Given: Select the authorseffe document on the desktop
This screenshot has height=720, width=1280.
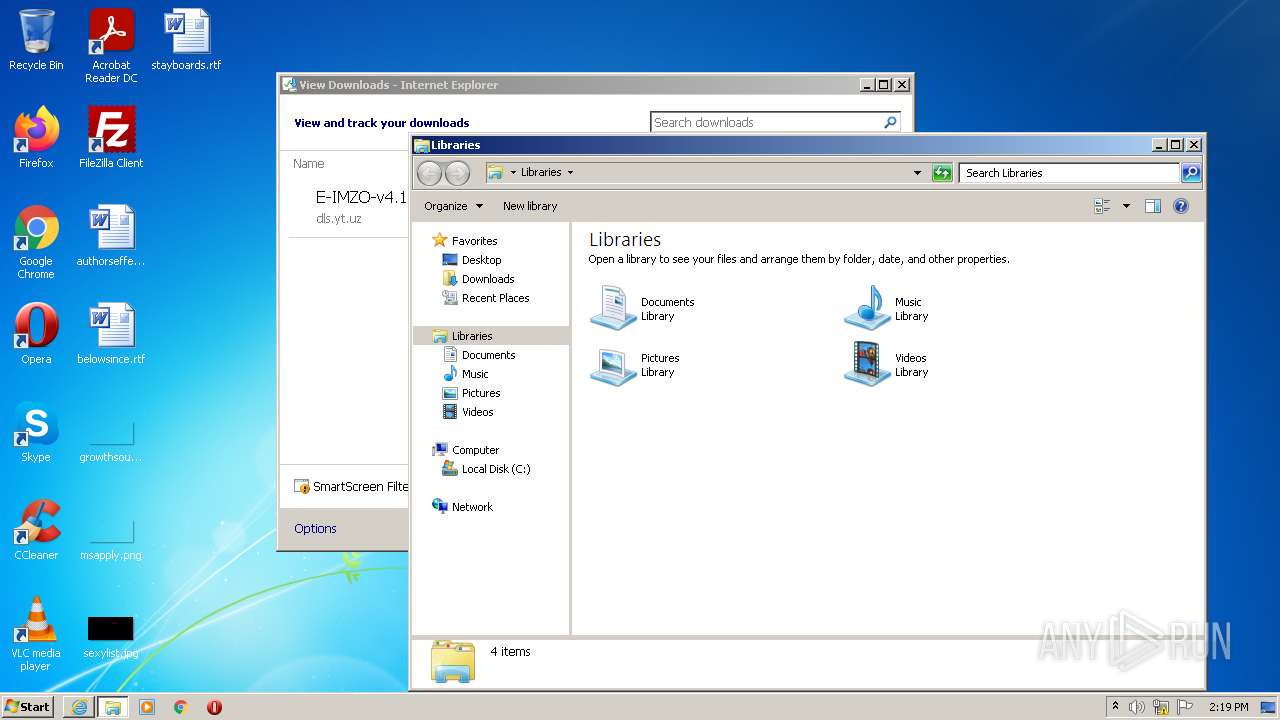Looking at the screenshot, I should pos(111,236).
